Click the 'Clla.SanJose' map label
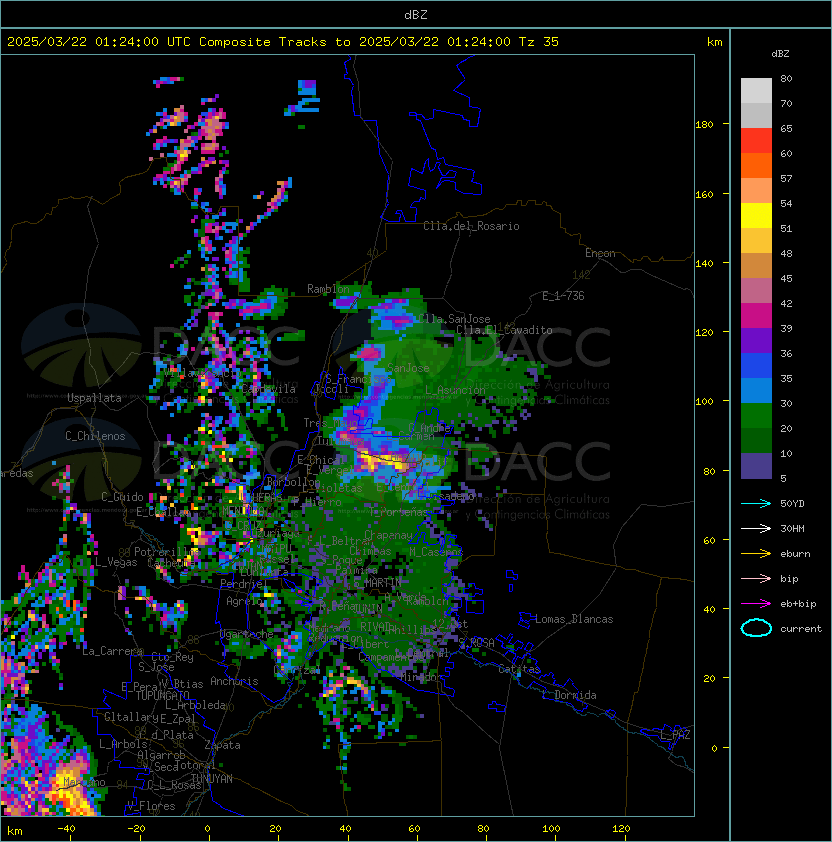The width and height of the screenshot is (832, 842). click(x=454, y=318)
